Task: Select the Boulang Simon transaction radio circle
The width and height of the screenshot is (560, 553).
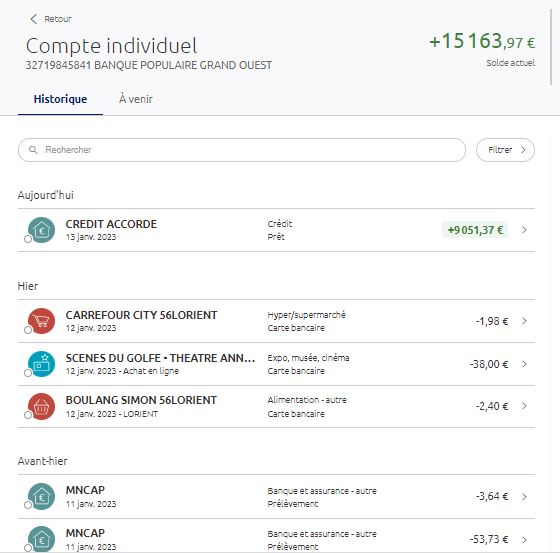Action: click(x=28, y=415)
